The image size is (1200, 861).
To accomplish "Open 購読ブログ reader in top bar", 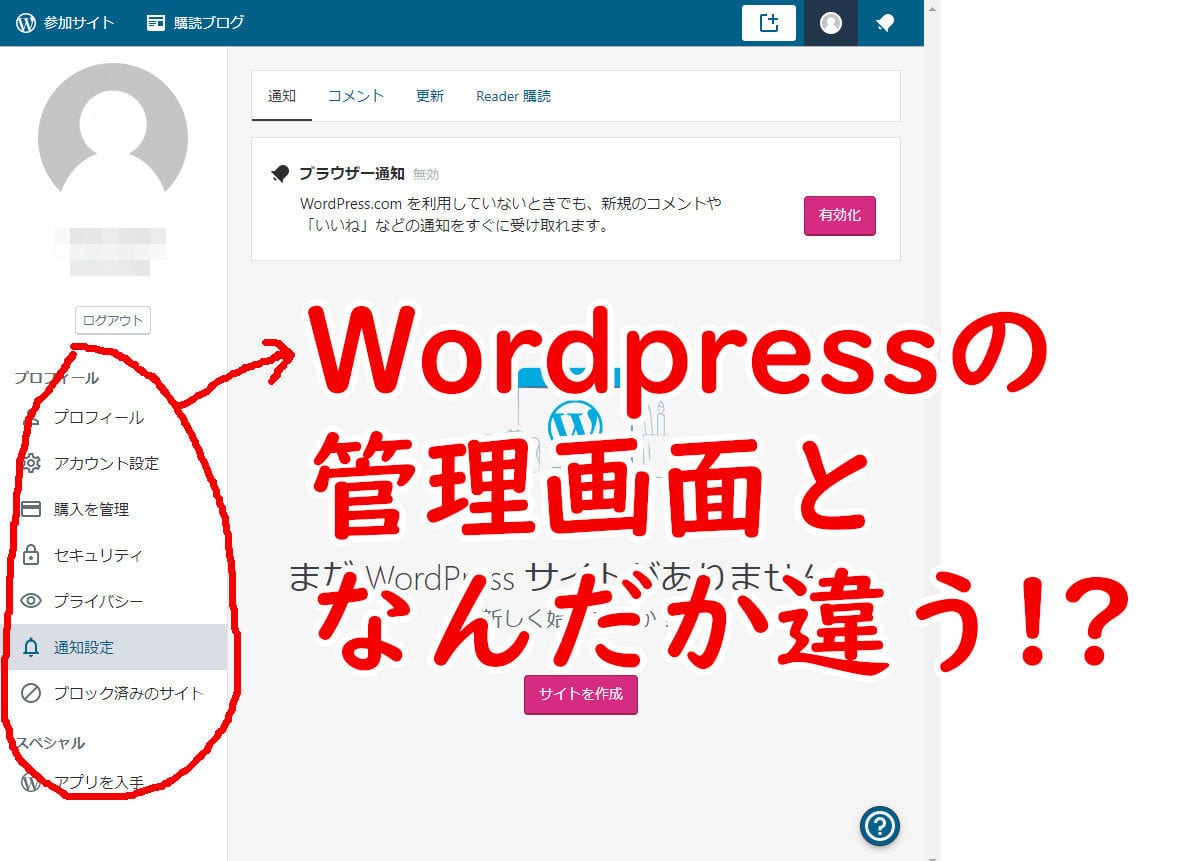I will coord(195,23).
